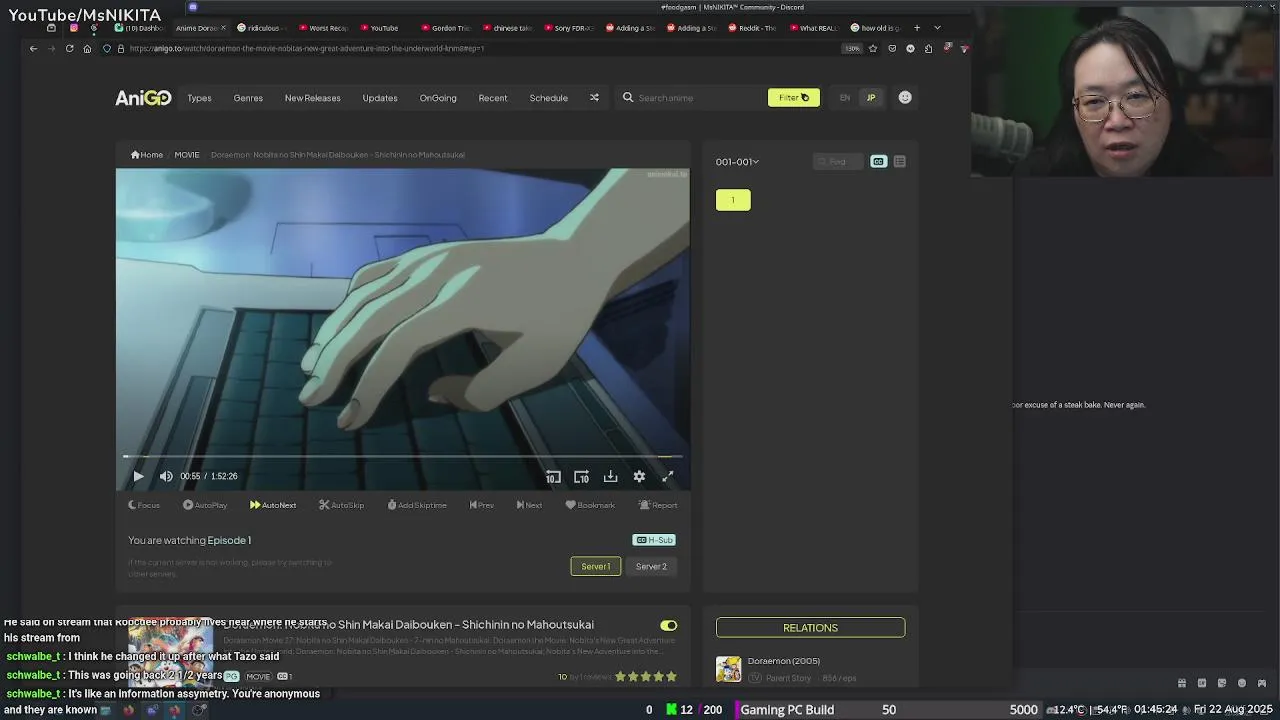Open the OnGoing page

point(438,98)
